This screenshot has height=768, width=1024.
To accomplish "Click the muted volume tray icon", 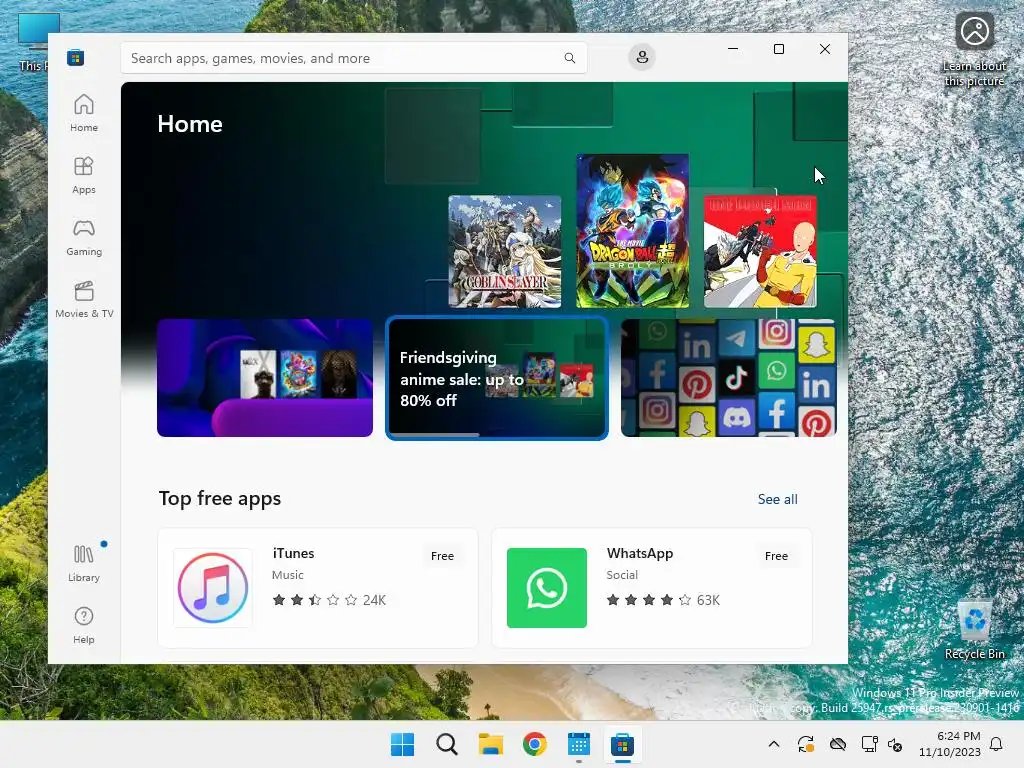I will tap(895, 744).
